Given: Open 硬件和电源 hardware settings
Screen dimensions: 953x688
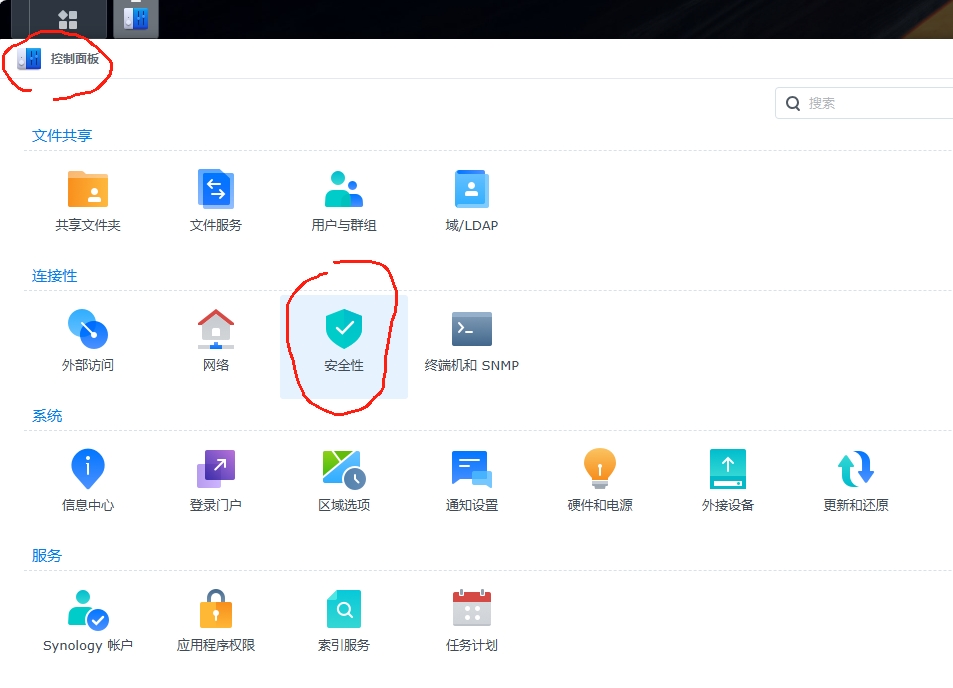Looking at the screenshot, I should tap(598, 477).
